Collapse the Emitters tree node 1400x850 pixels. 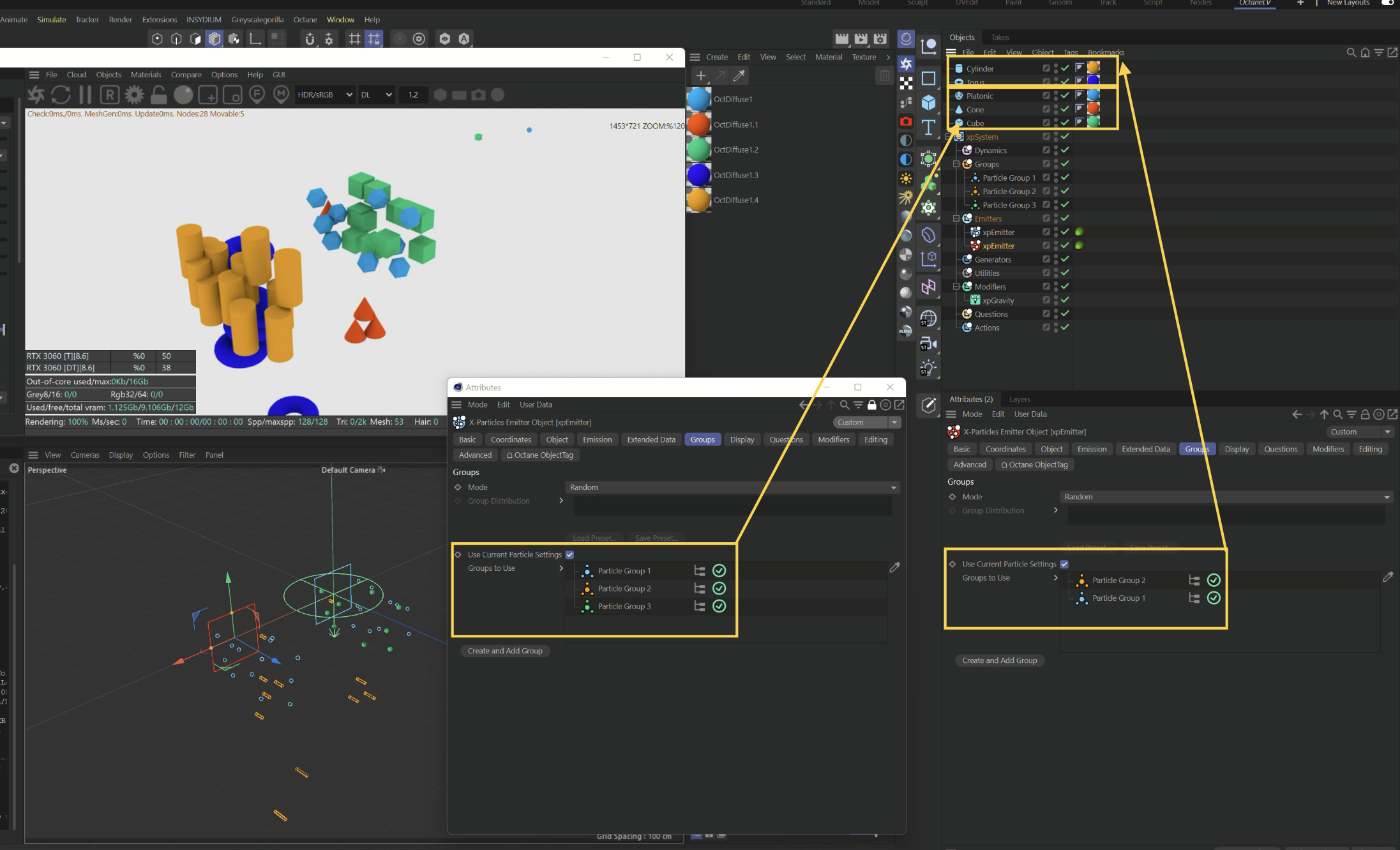(956, 218)
